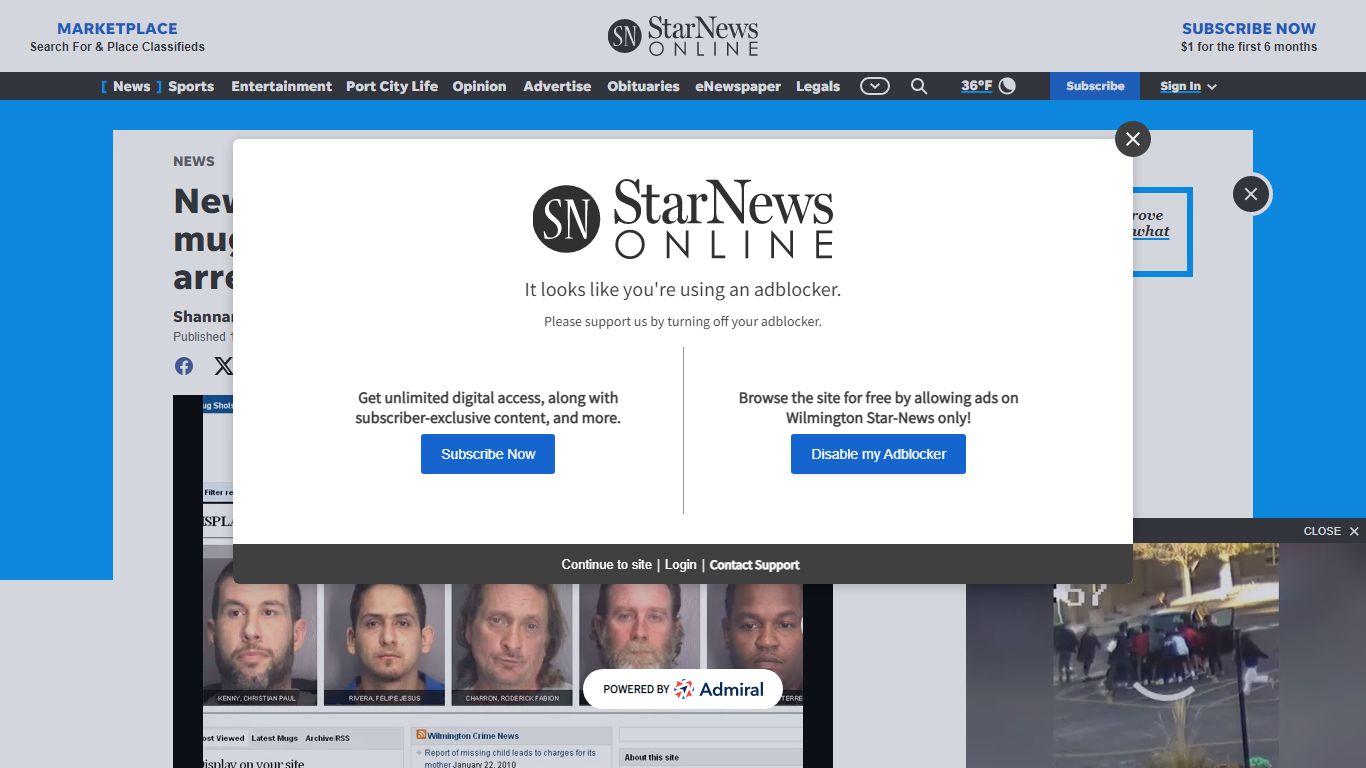Click Disable my Adblocker button
Screen dimensions: 1366x768
pyautogui.click(x=878, y=454)
